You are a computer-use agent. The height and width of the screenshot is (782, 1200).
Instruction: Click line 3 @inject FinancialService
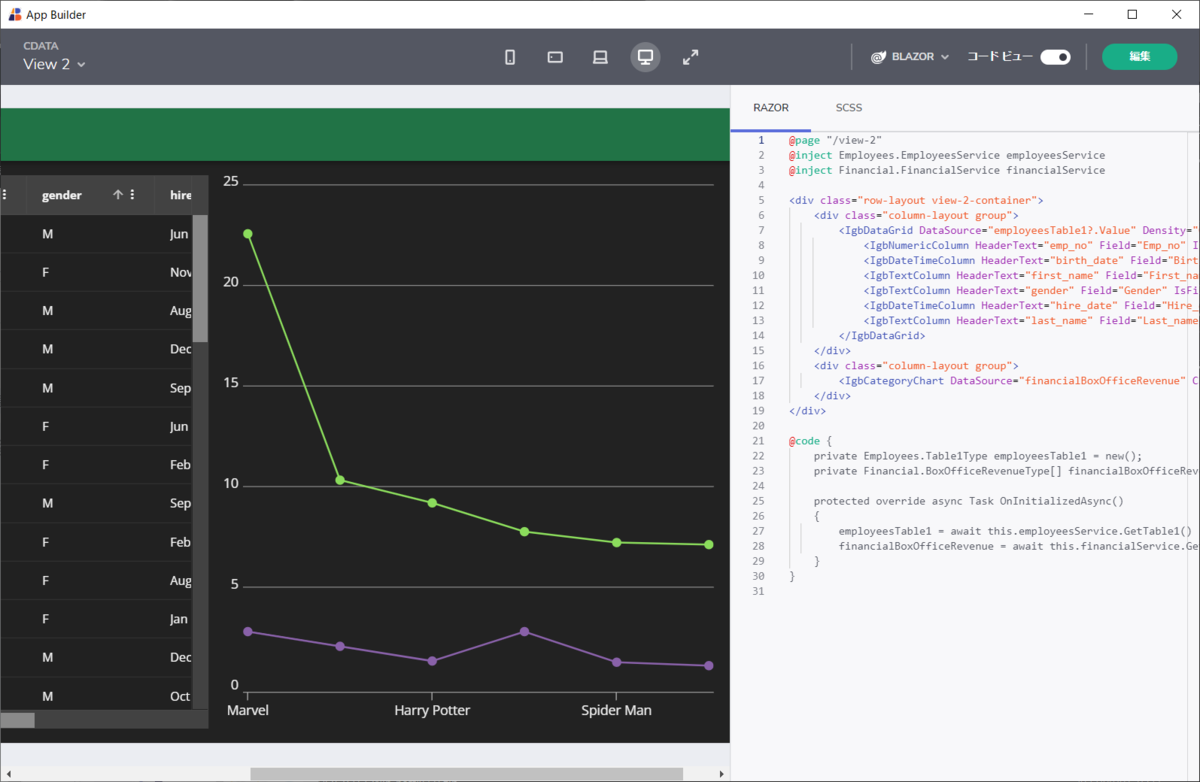click(946, 170)
